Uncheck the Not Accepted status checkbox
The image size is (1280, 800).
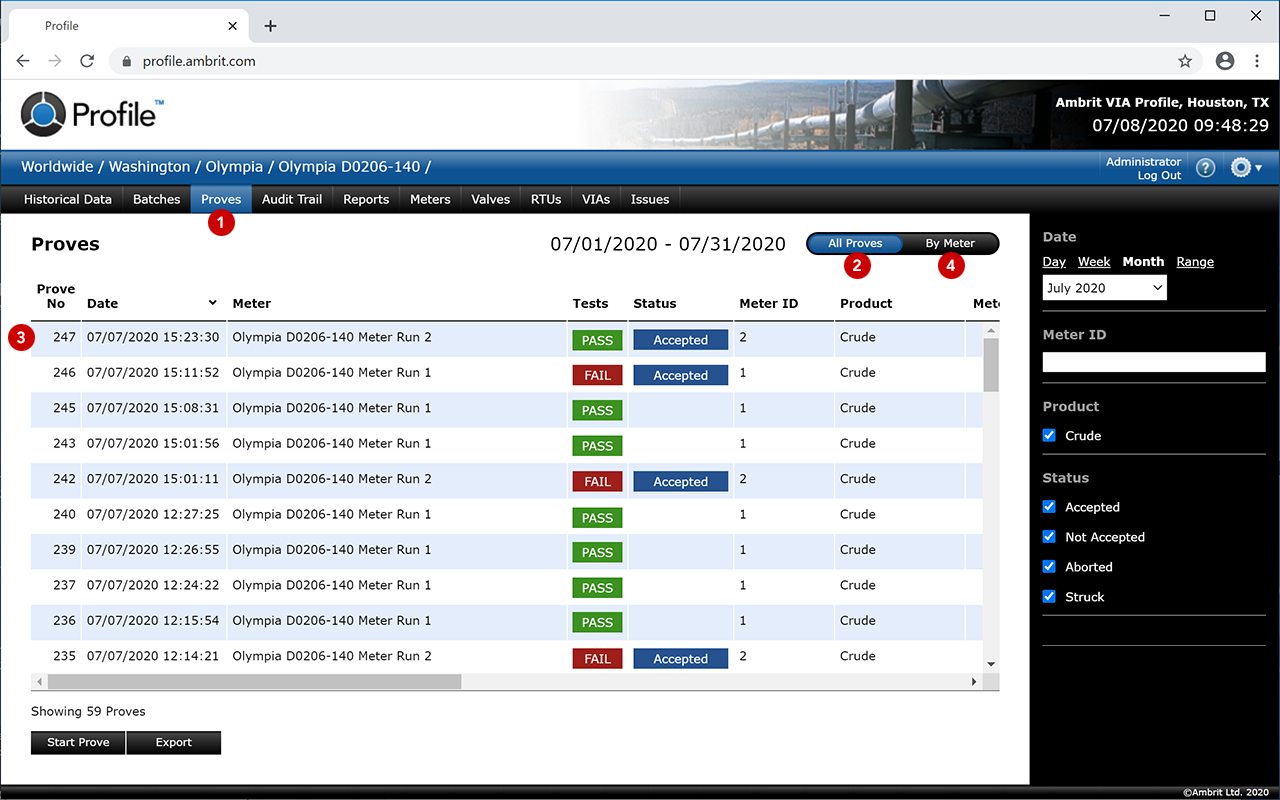(1049, 537)
